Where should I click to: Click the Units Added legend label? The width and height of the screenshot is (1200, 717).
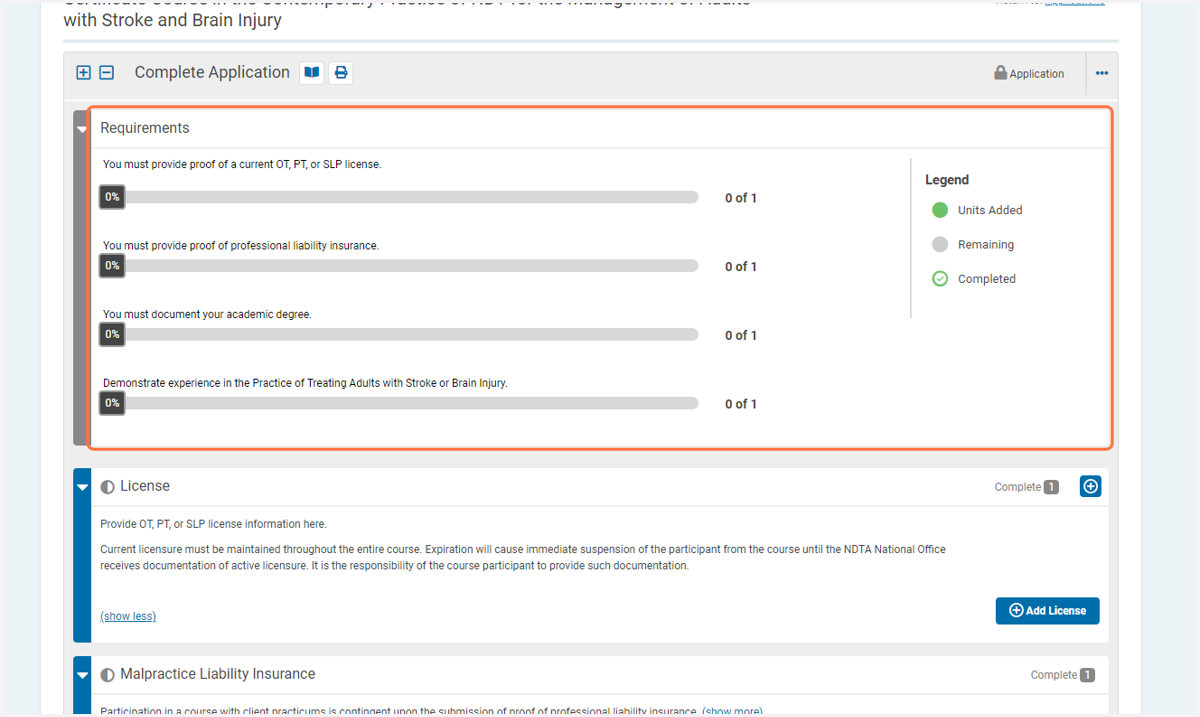pos(990,210)
